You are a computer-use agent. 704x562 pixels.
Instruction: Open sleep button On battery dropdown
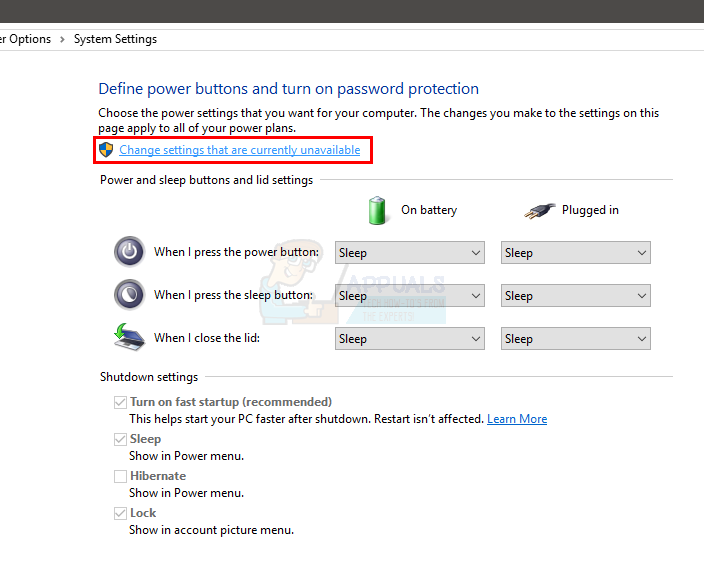[x=409, y=296]
